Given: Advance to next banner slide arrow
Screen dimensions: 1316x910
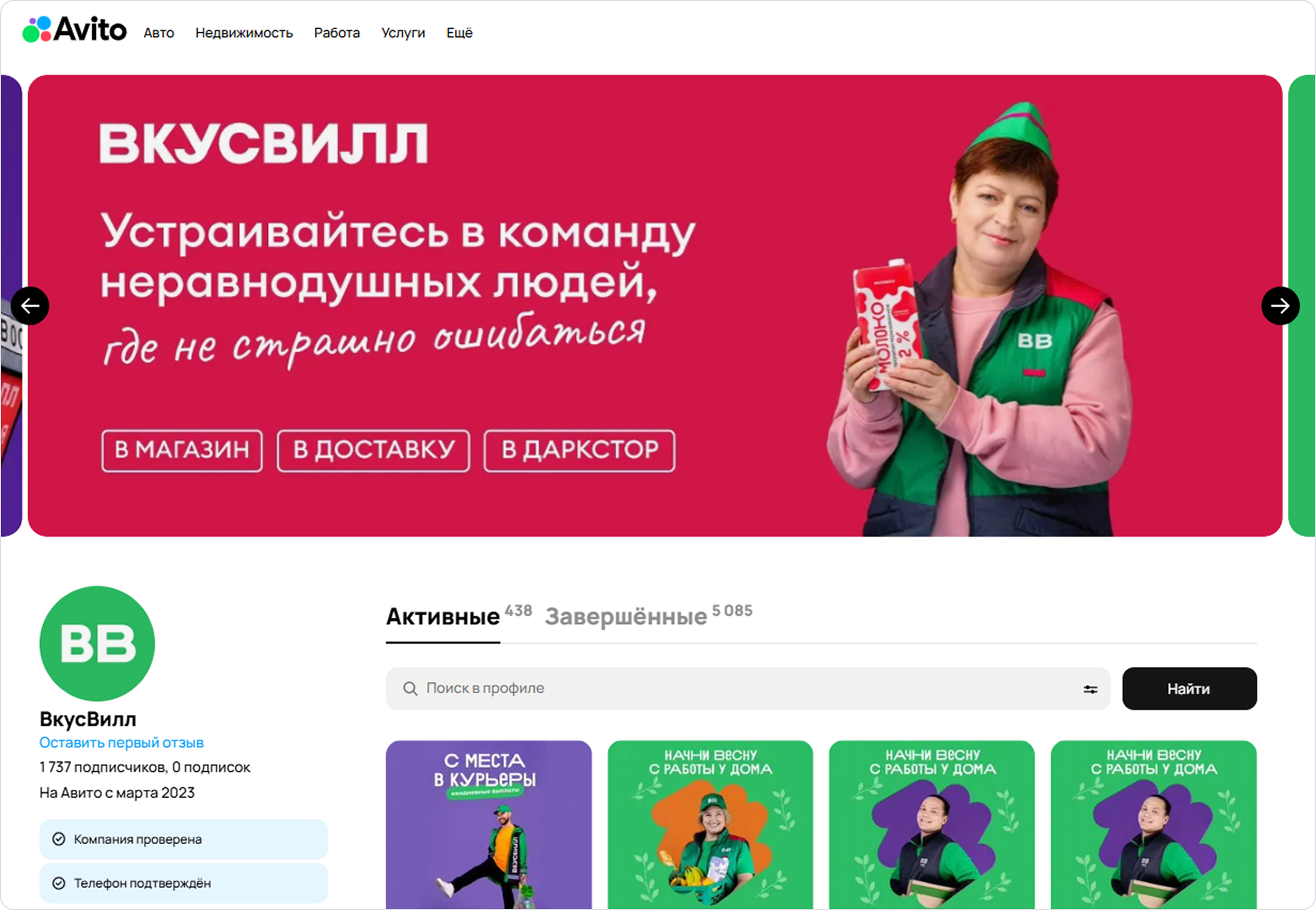Looking at the screenshot, I should point(1280,306).
